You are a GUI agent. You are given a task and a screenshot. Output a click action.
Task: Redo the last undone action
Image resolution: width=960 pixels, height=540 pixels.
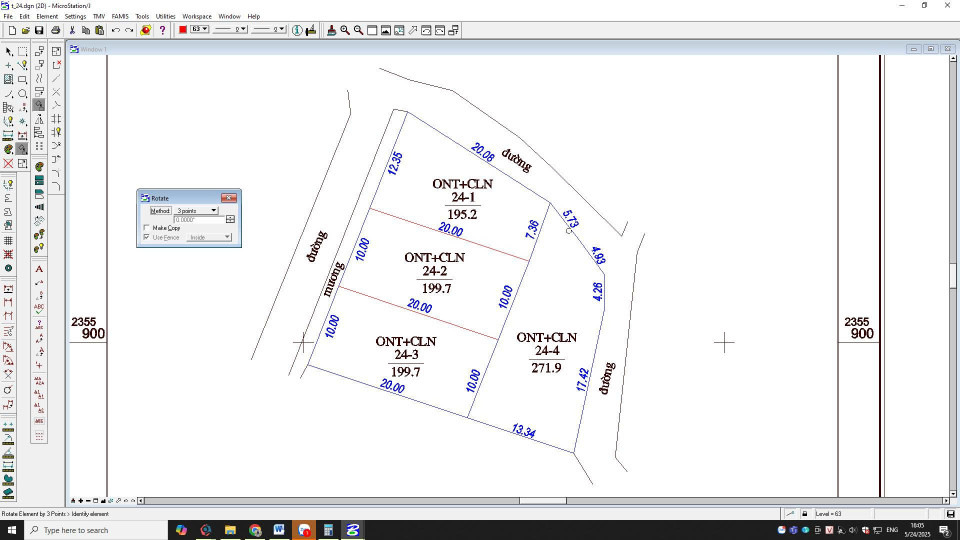[129, 31]
